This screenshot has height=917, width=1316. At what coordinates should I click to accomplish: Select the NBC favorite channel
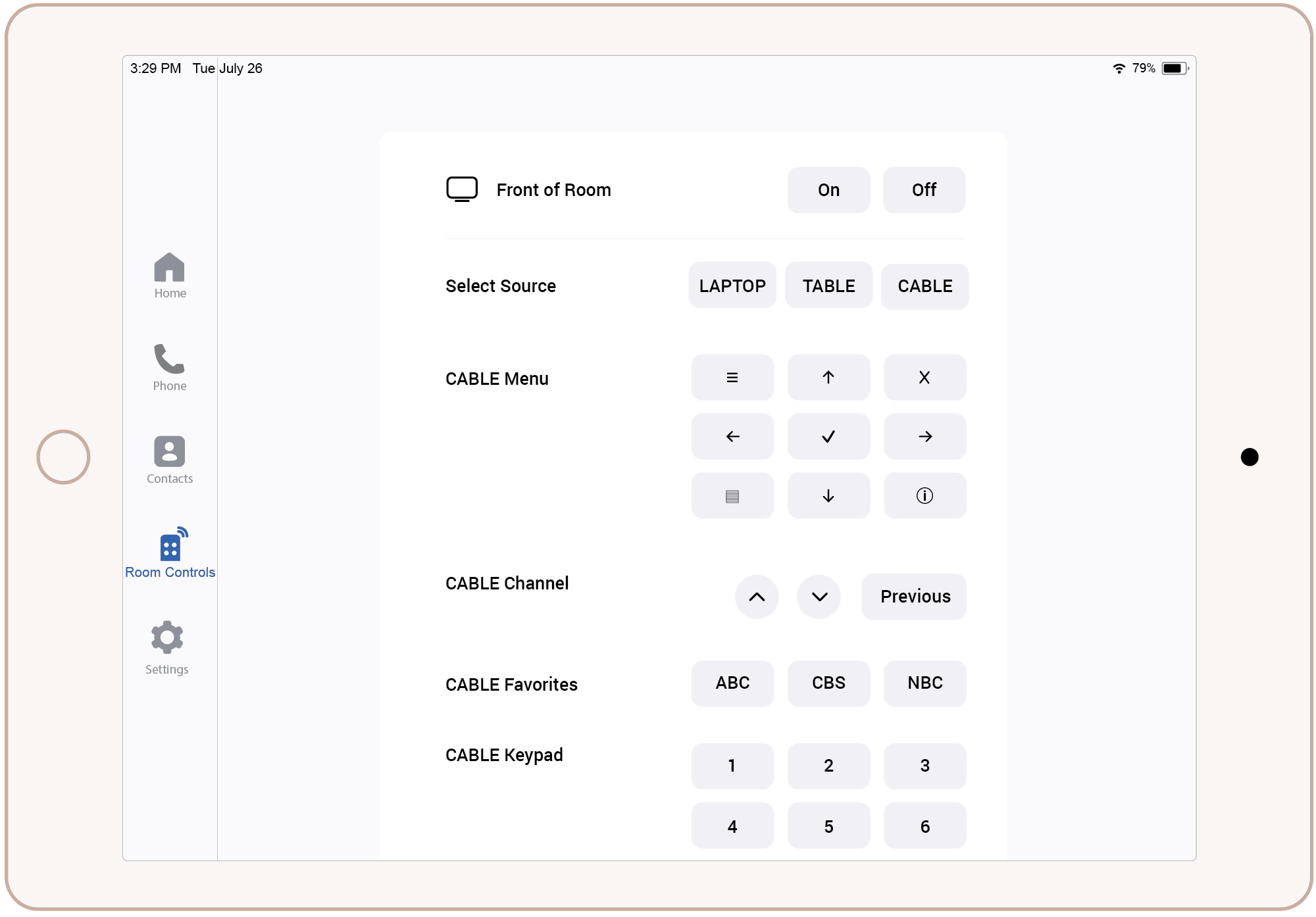coord(924,683)
